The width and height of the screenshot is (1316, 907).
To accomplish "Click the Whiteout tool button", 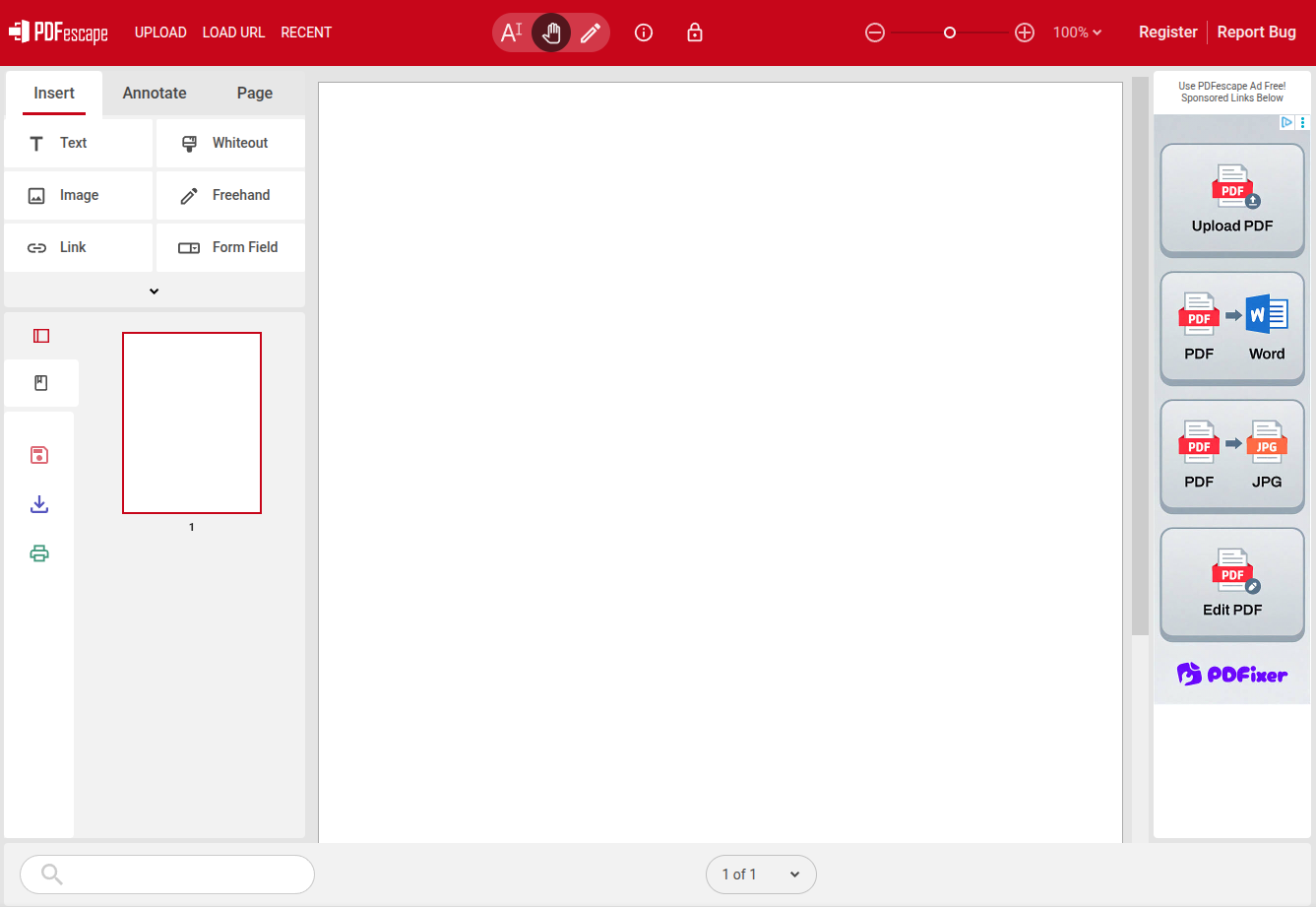I will (230, 143).
